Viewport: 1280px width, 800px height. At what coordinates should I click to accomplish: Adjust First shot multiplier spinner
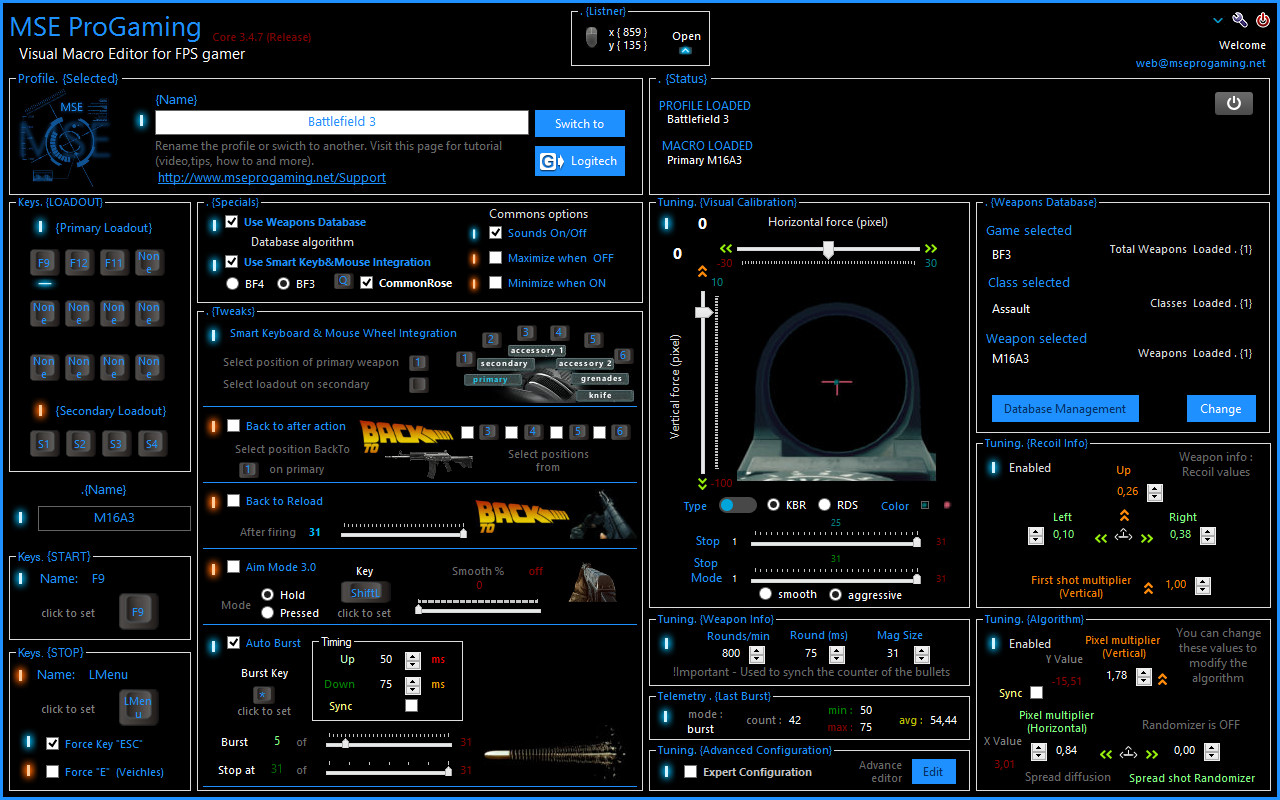click(1202, 586)
